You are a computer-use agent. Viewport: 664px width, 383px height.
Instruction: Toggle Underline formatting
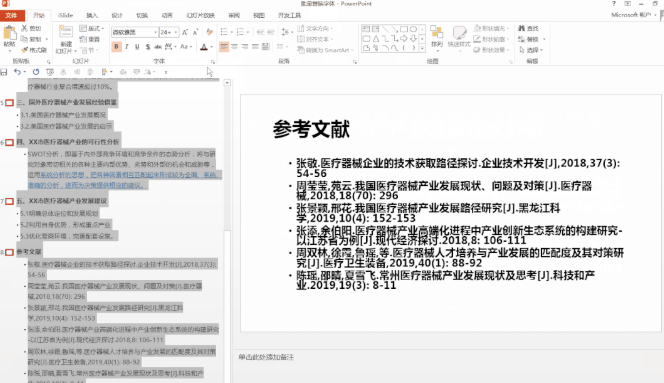(x=137, y=47)
